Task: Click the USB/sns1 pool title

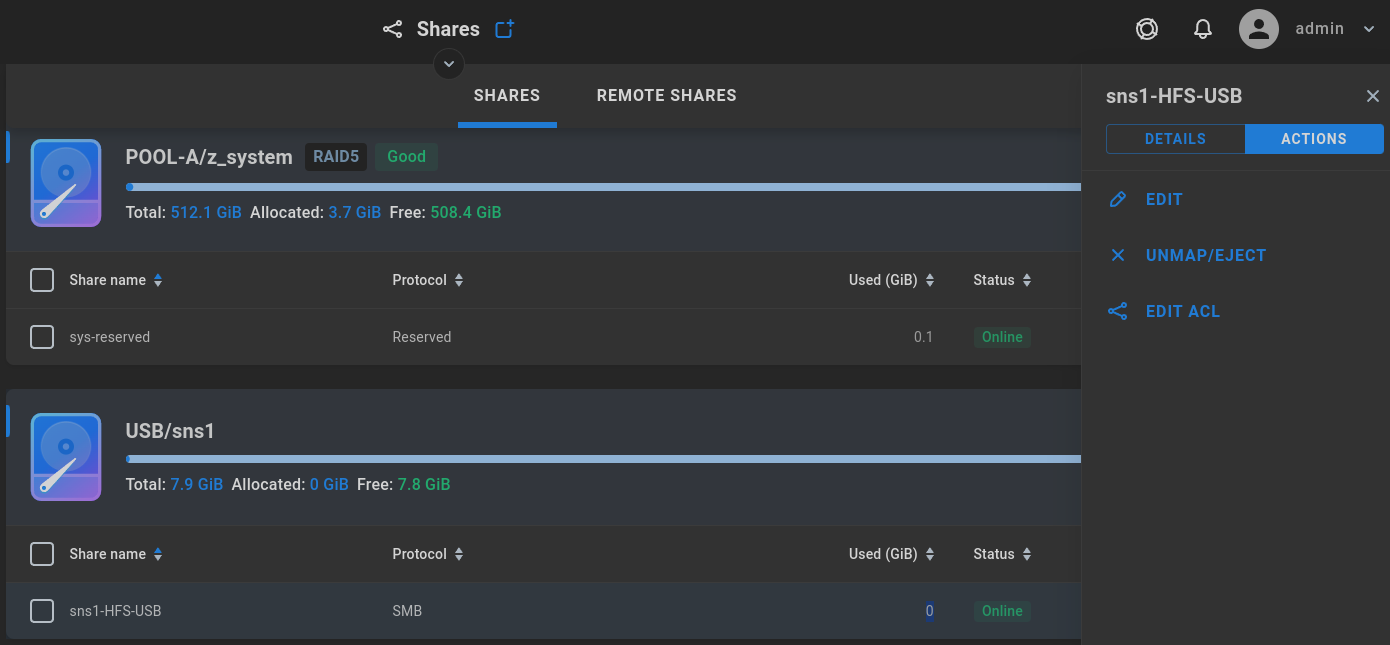Action: tap(170, 431)
